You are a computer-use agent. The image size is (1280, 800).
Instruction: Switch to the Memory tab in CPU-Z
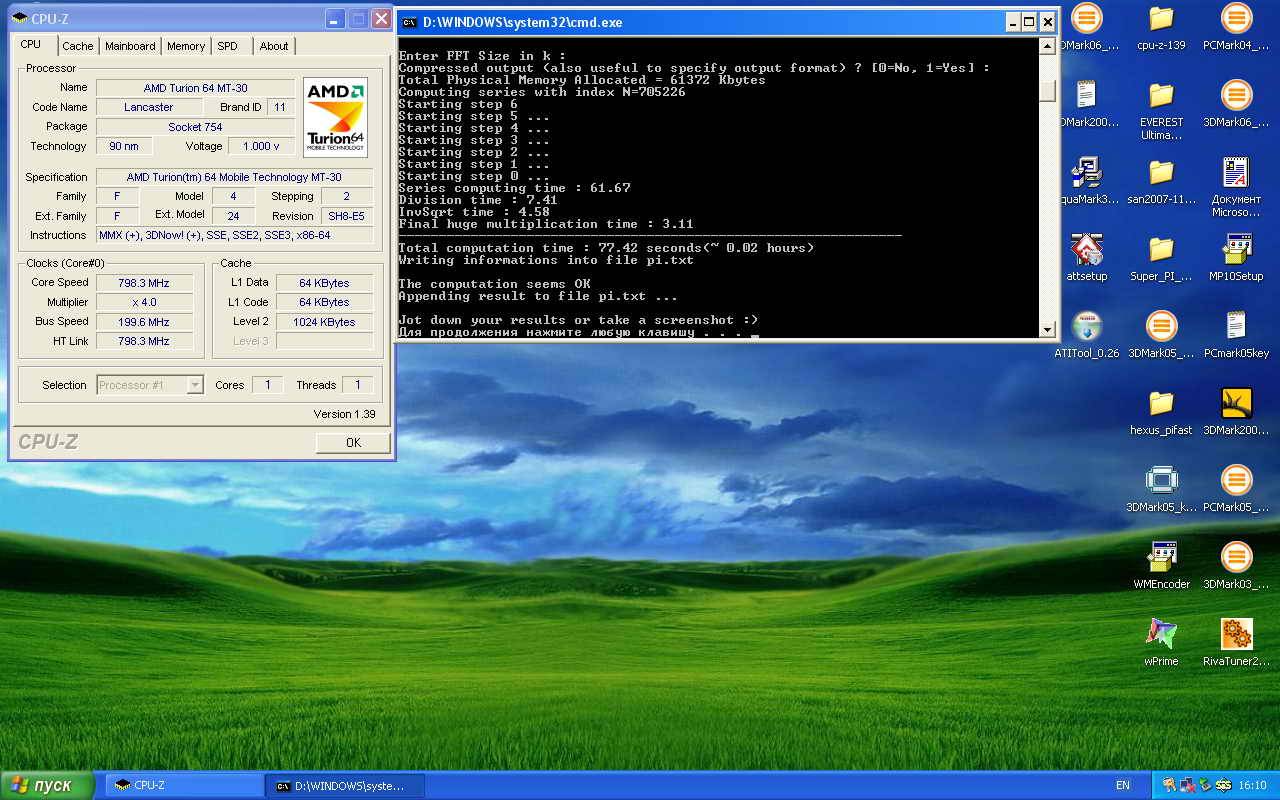[x=186, y=46]
